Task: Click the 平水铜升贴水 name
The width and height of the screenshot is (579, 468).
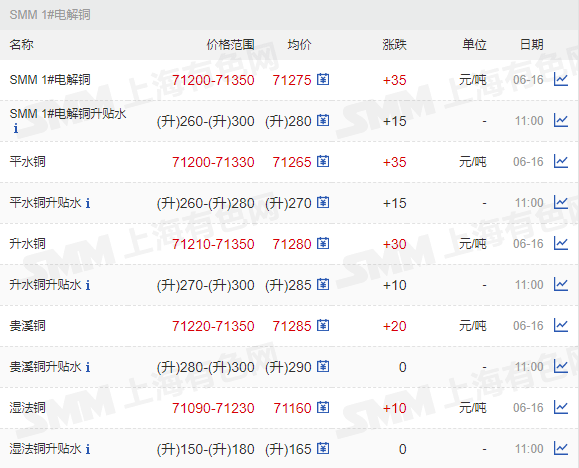Action: tap(45, 203)
